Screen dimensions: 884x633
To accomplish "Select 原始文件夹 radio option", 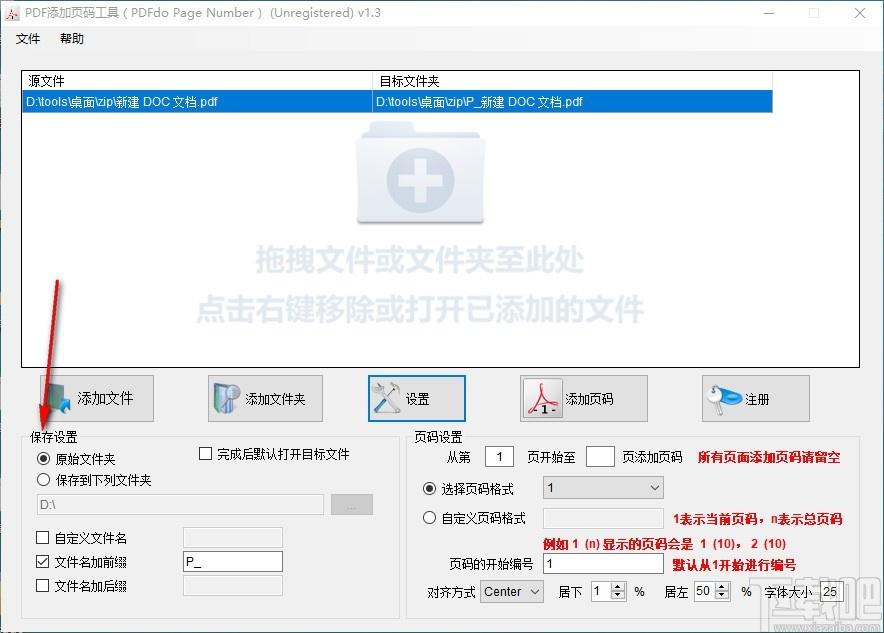I will [x=43, y=458].
